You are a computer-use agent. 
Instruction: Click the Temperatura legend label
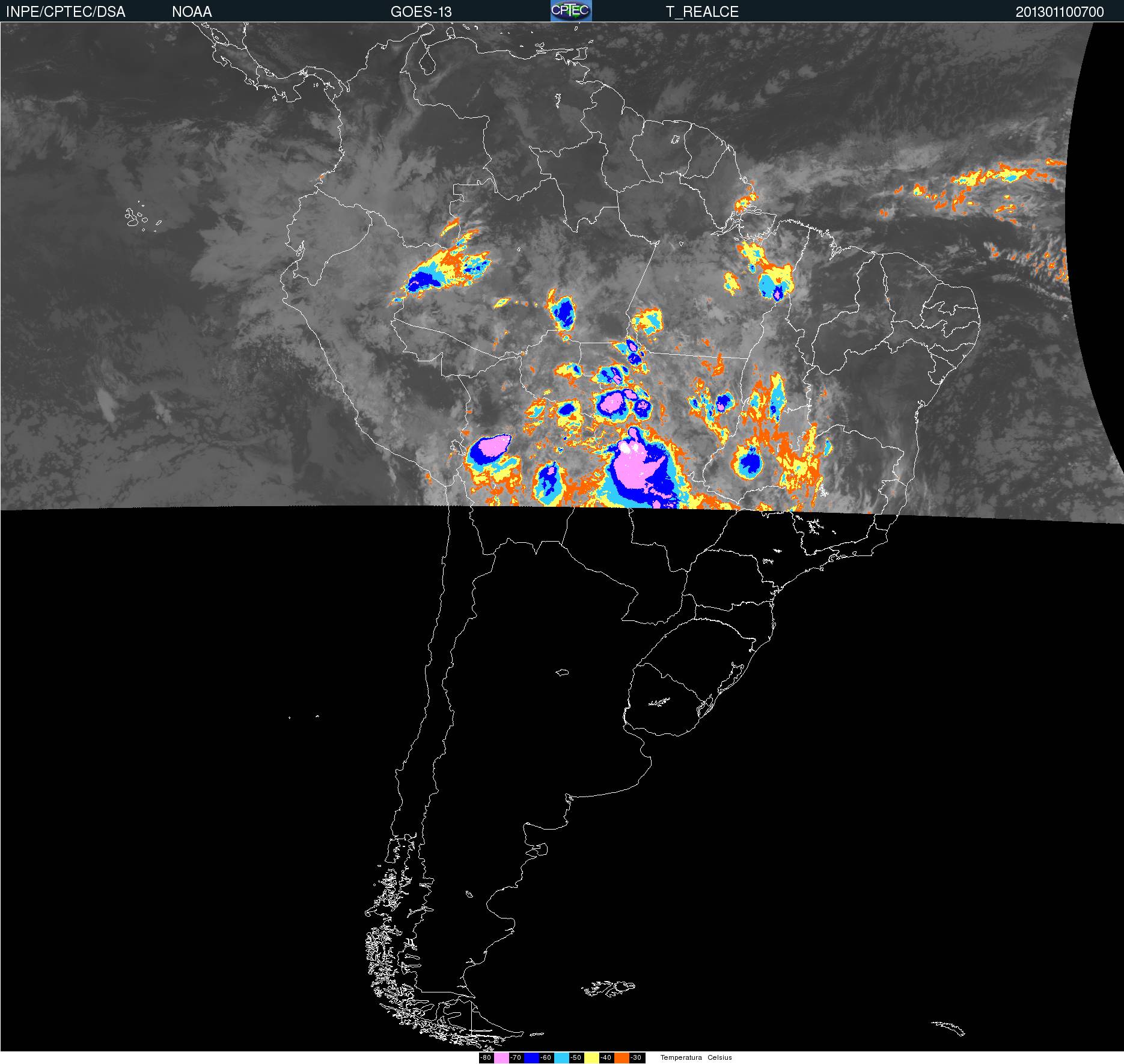click(x=681, y=1058)
